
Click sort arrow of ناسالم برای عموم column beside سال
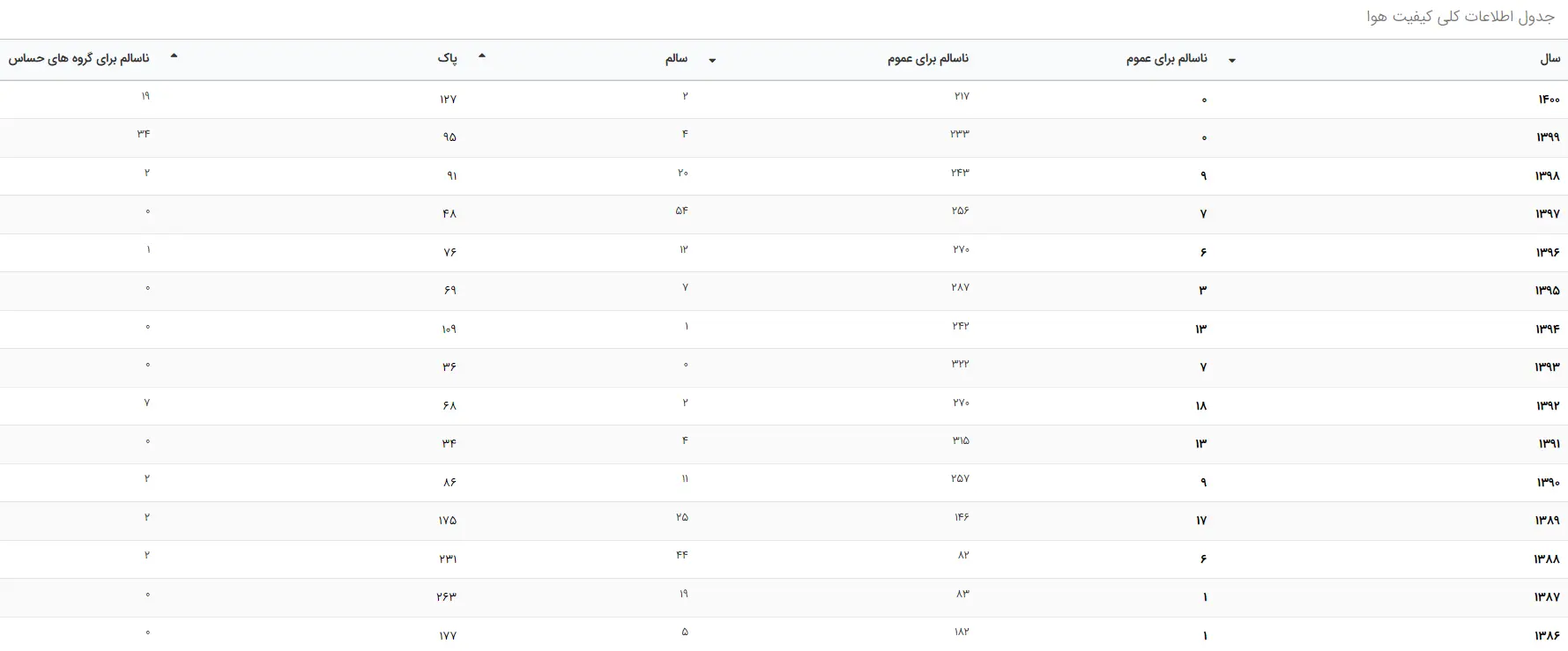[x=1232, y=60]
